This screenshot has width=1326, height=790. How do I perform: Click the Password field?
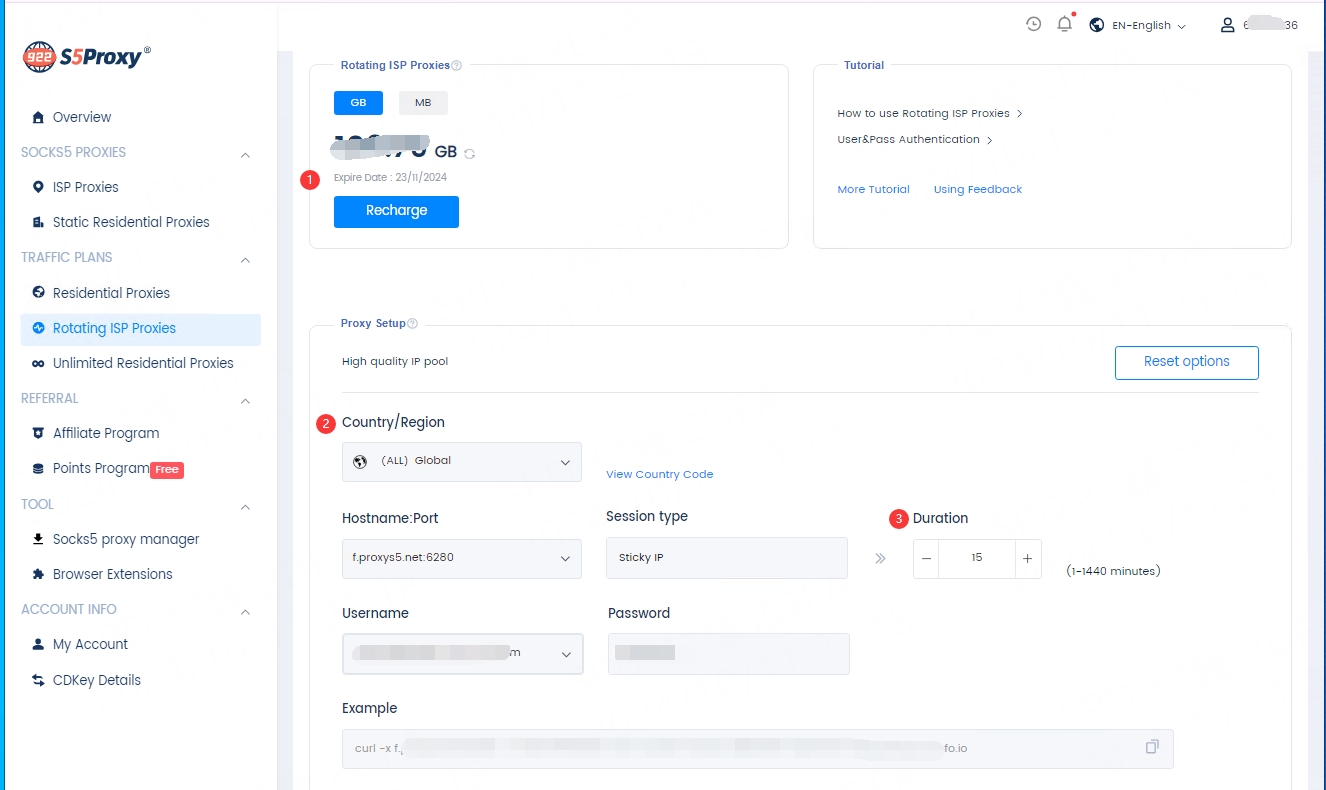728,654
